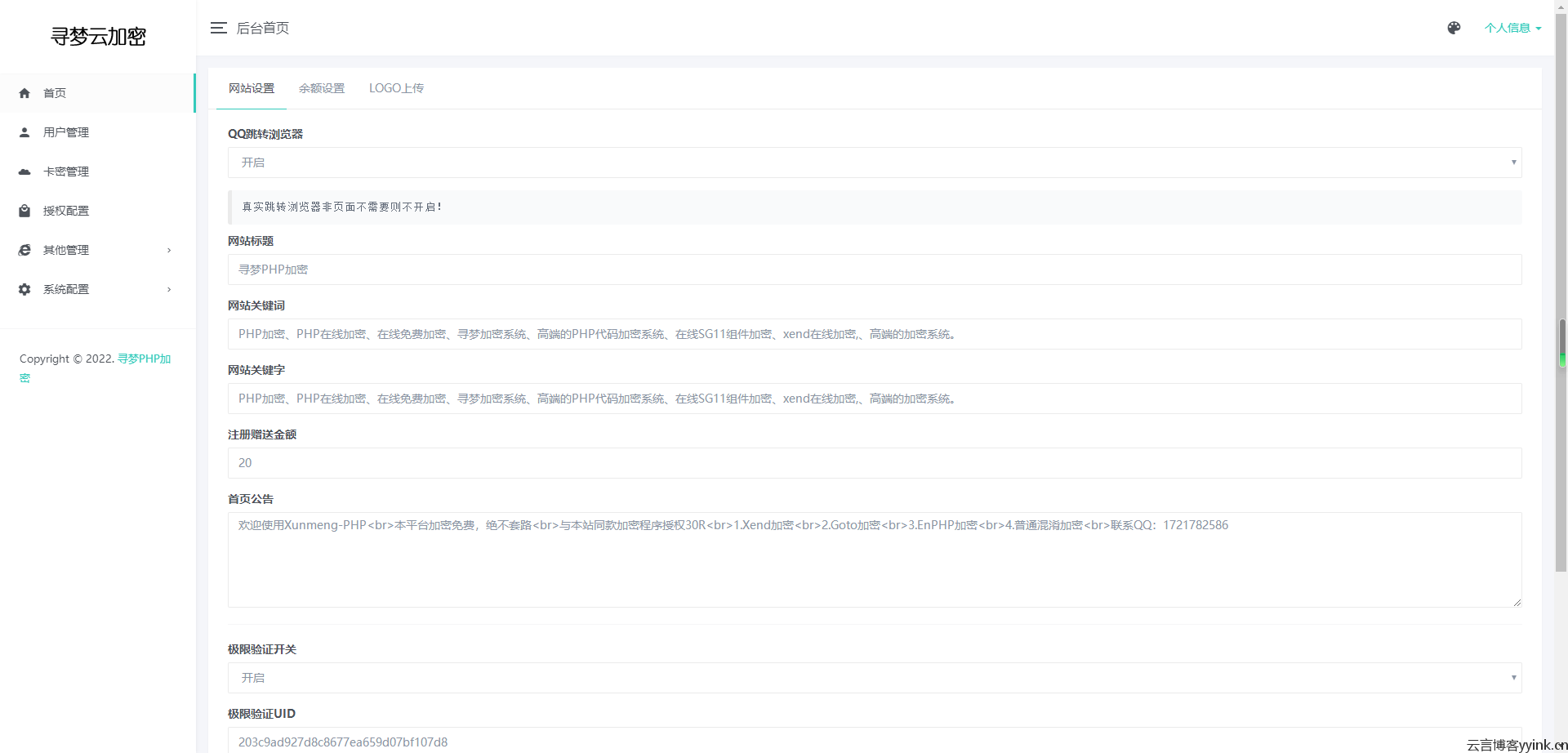The image size is (1568, 753).
Task: Switch to the 余额设置 tab
Action: pos(322,88)
